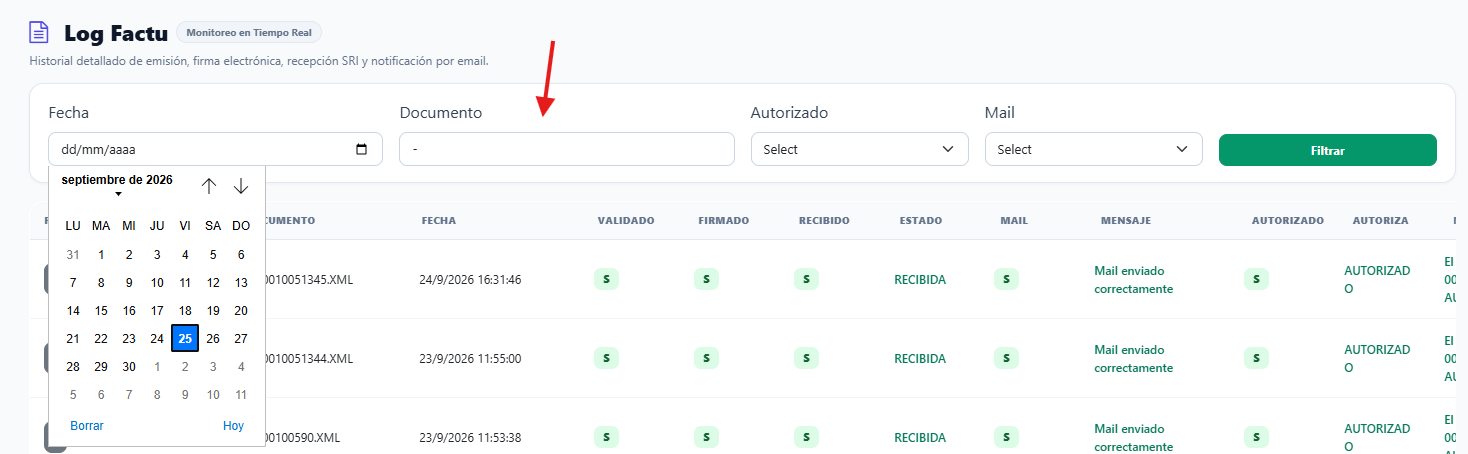Click the FIRMADO S badge in second row
1468x454 pixels.
[x=706, y=358]
